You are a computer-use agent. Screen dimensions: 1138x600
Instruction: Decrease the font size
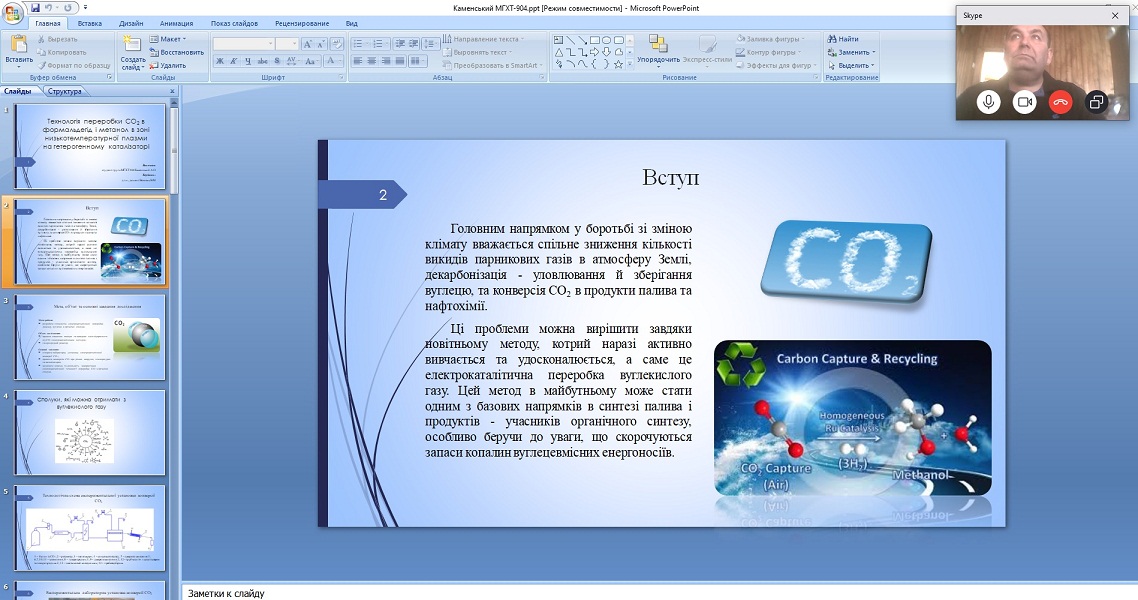coord(321,44)
